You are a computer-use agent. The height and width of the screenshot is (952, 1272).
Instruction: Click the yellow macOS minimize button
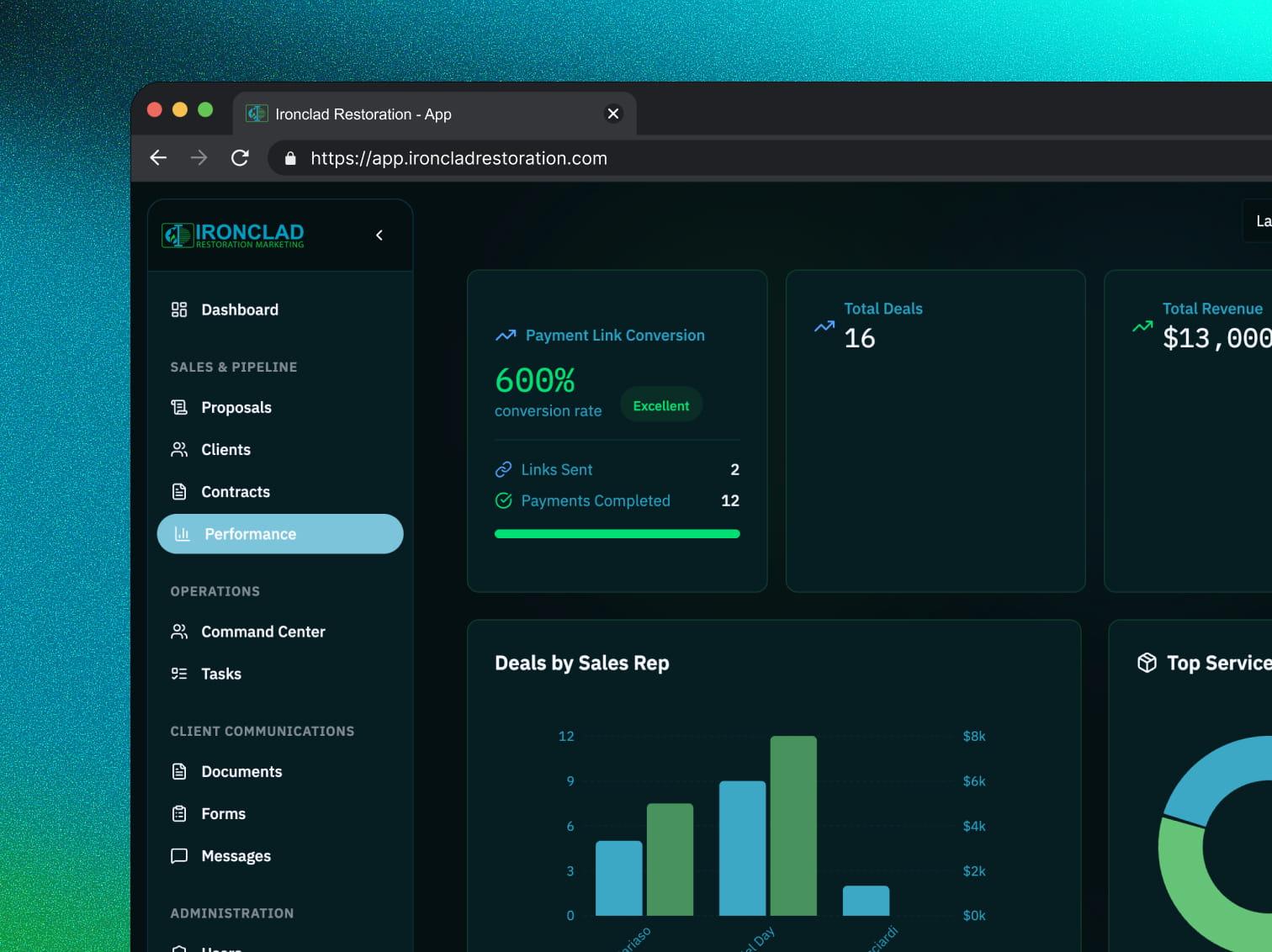tap(180, 109)
